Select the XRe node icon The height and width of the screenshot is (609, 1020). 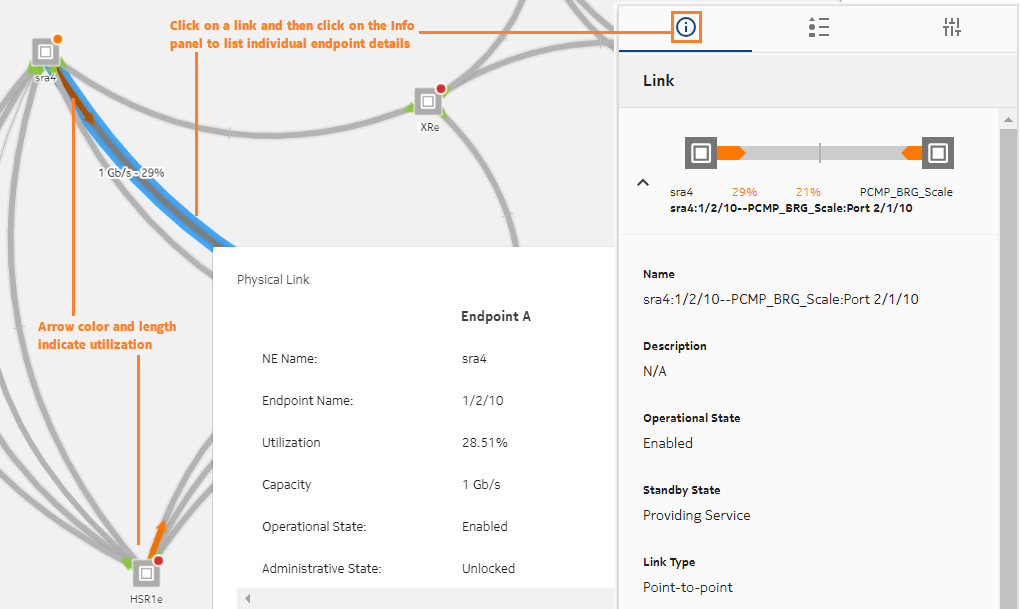pyautogui.click(x=428, y=101)
